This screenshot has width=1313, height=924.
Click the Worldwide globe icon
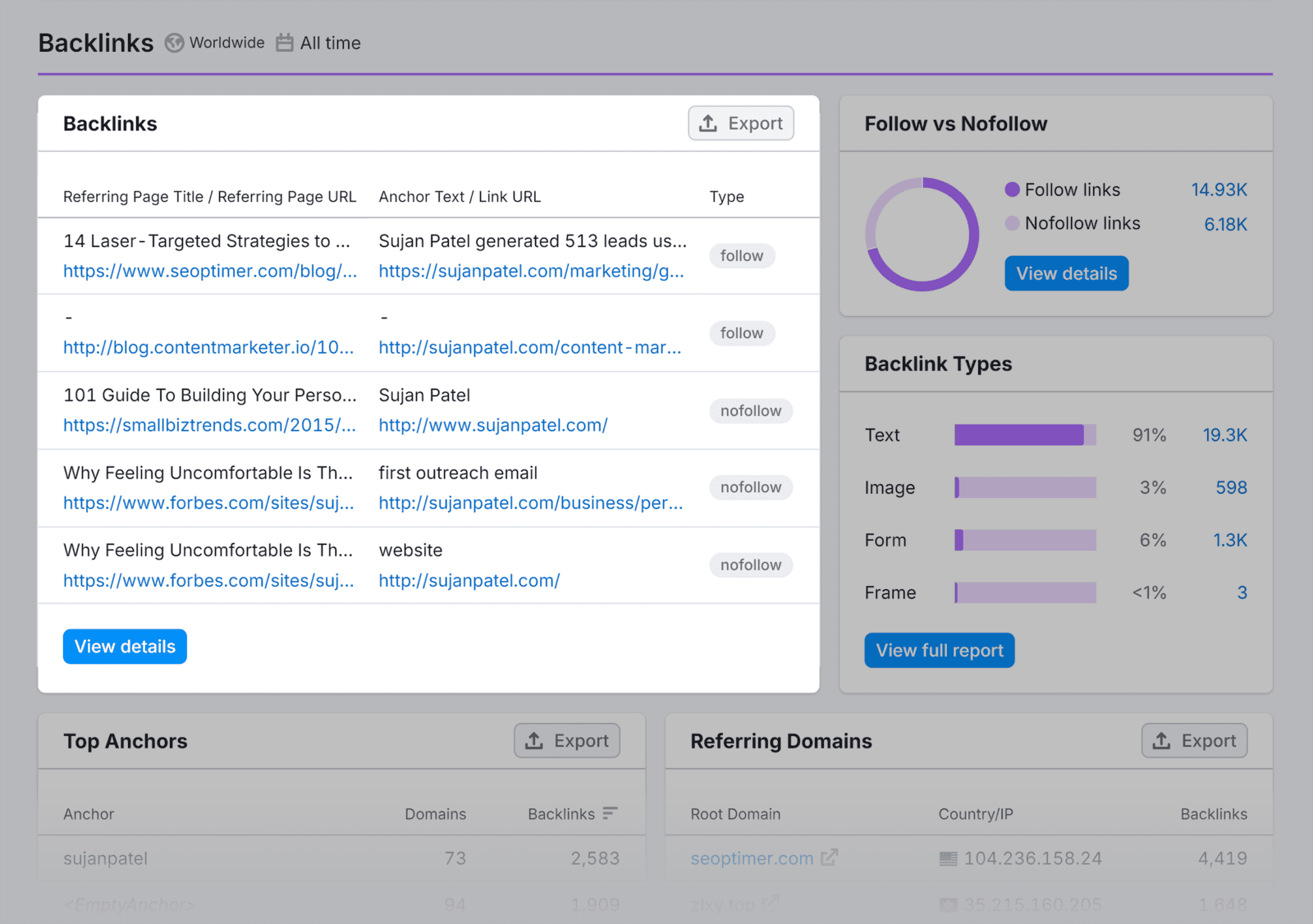tap(174, 43)
